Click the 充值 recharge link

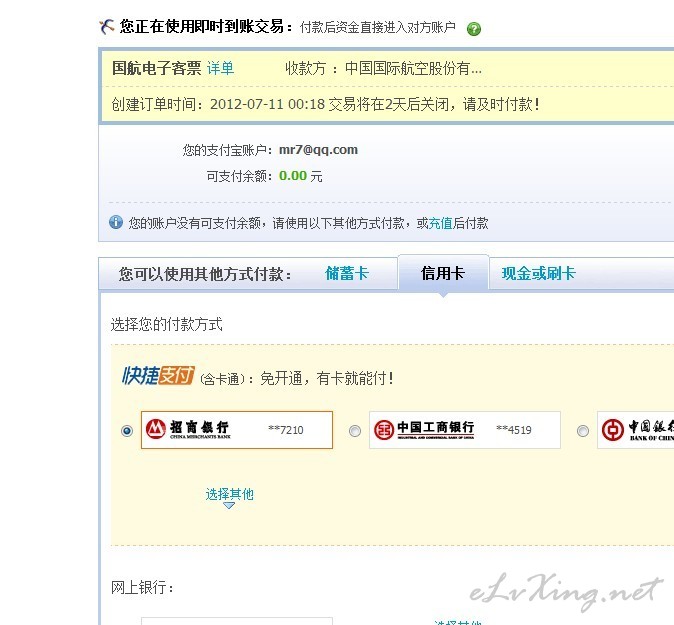441,223
